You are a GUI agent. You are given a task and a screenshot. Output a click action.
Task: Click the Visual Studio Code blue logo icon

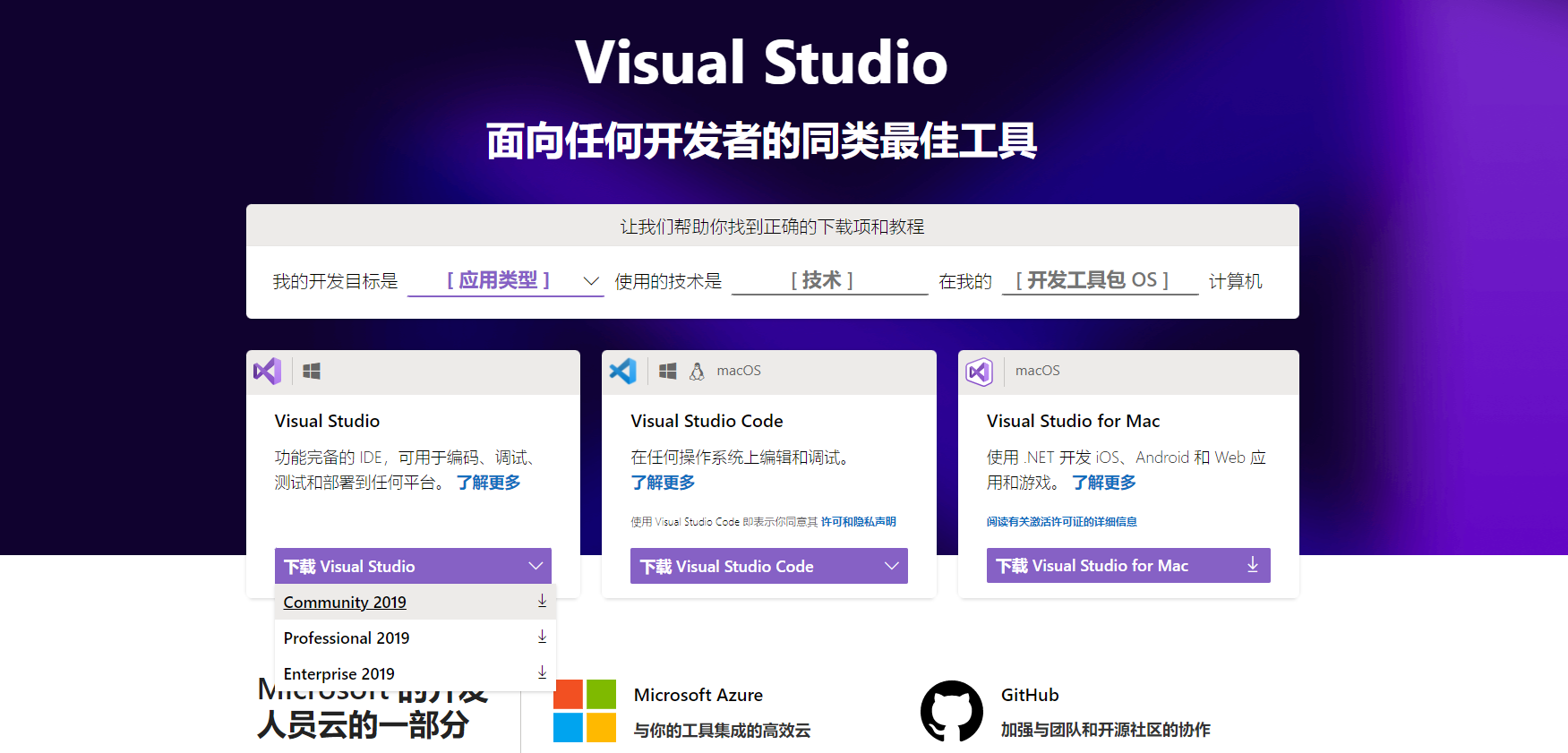pos(623,371)
